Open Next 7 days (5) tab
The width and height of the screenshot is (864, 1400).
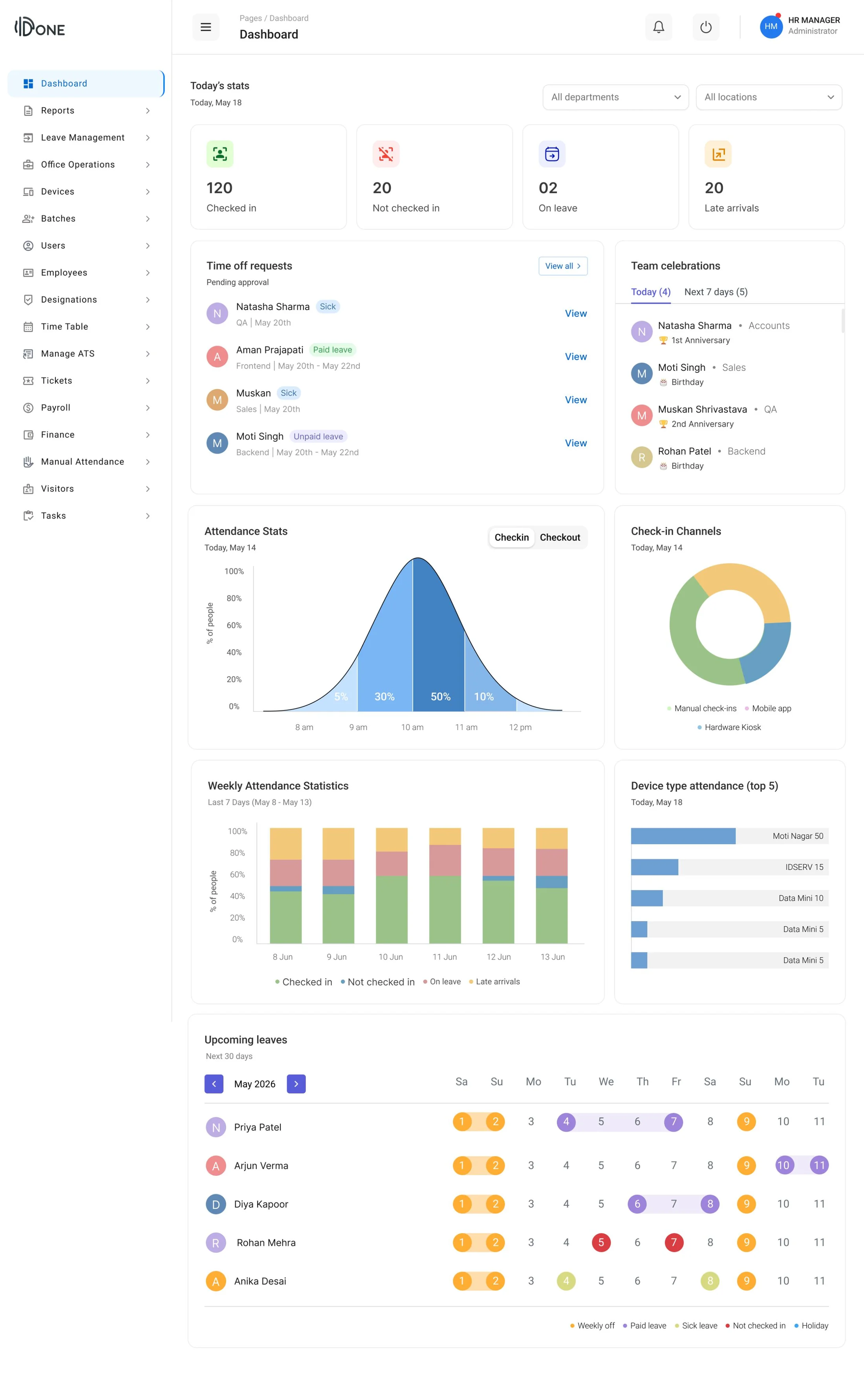point(716,292)
